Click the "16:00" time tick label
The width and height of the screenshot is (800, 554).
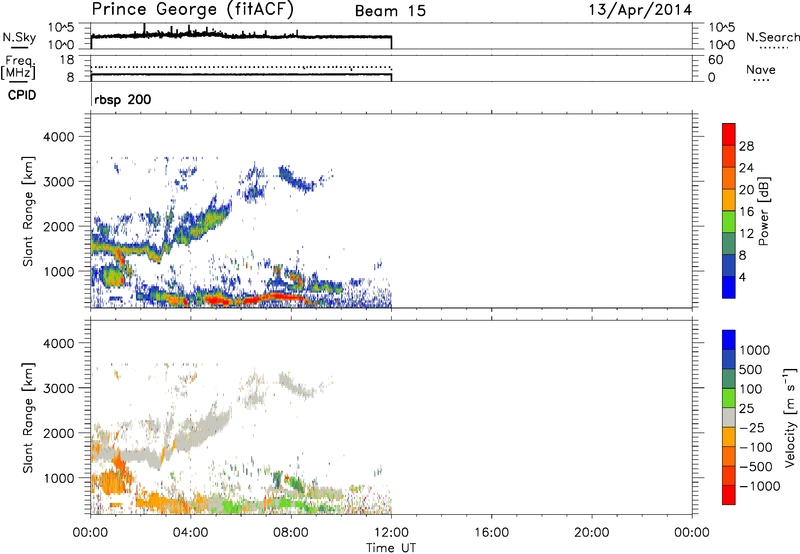[x=491, y=533]
